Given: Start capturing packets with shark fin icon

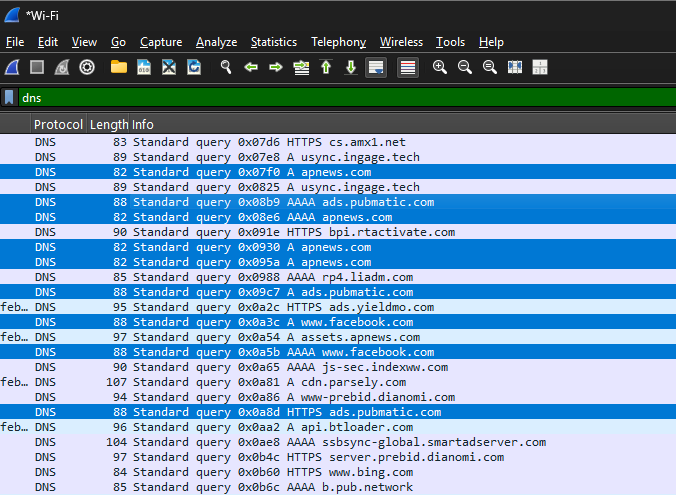Looking at the screenshot, I should point(12,67).
